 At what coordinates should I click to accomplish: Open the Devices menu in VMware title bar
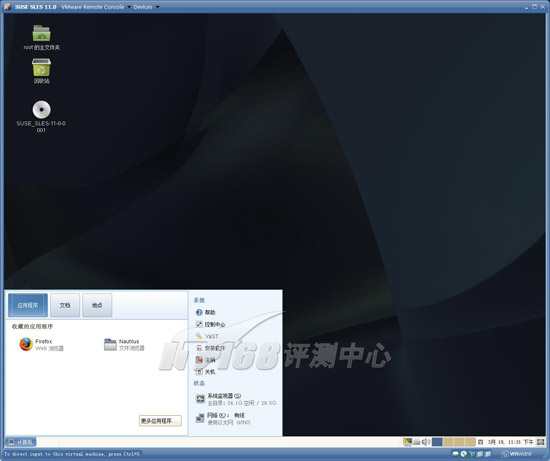146,7
